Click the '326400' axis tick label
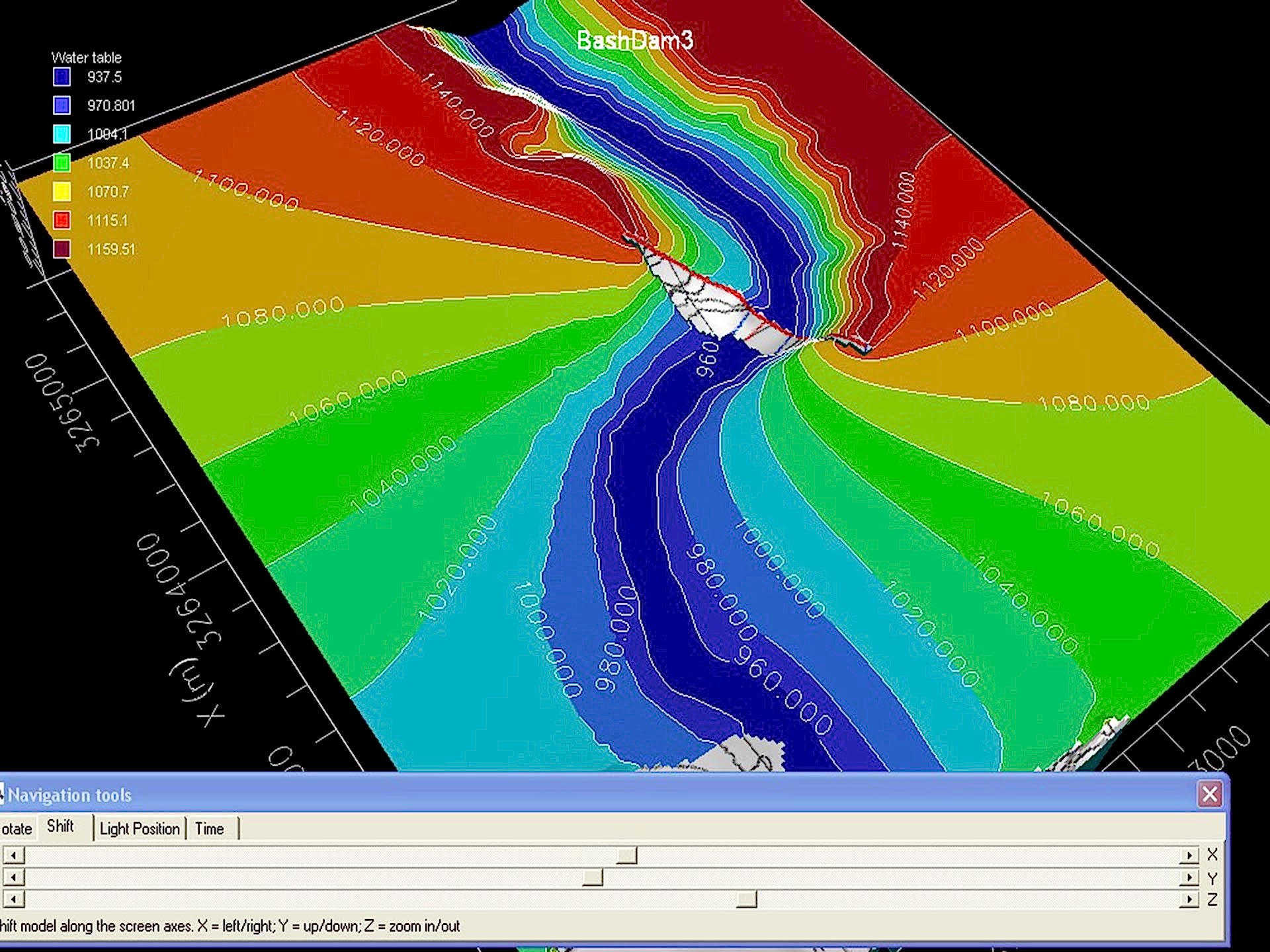Viewport: 1270px width, 952px height. click(179, 591)
